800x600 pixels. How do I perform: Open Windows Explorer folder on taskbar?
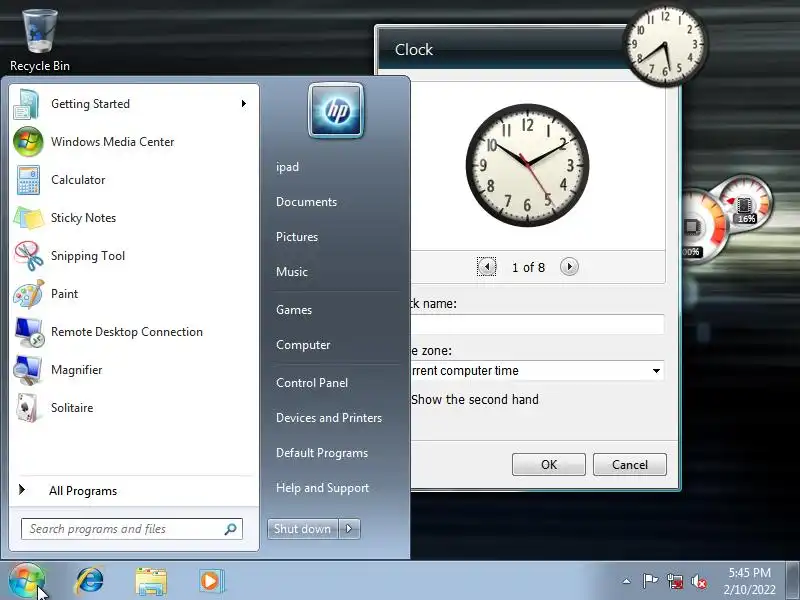coord(151,581)
